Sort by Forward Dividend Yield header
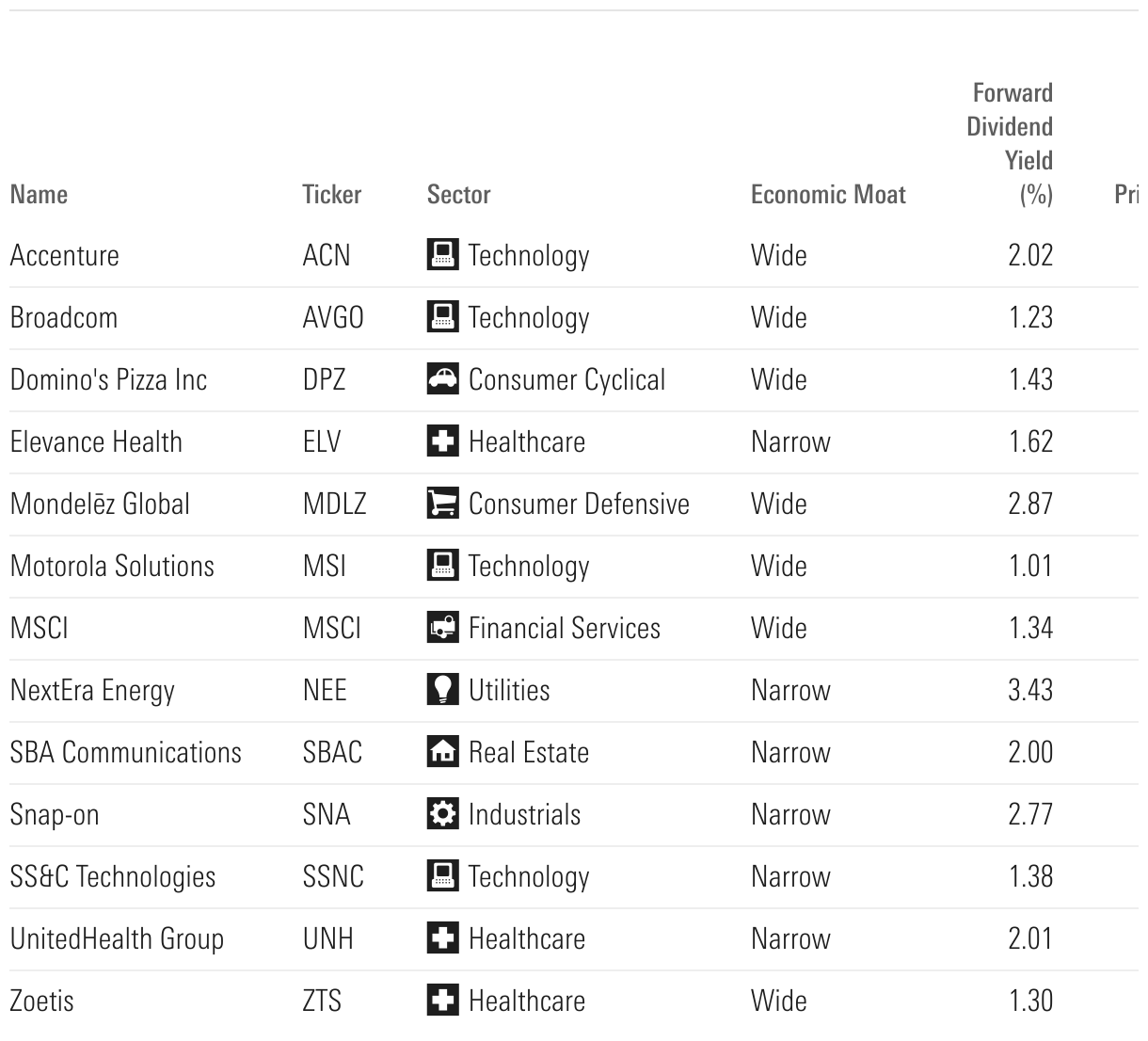Screen dimensions: 1148x1041 click(1011, 143)
